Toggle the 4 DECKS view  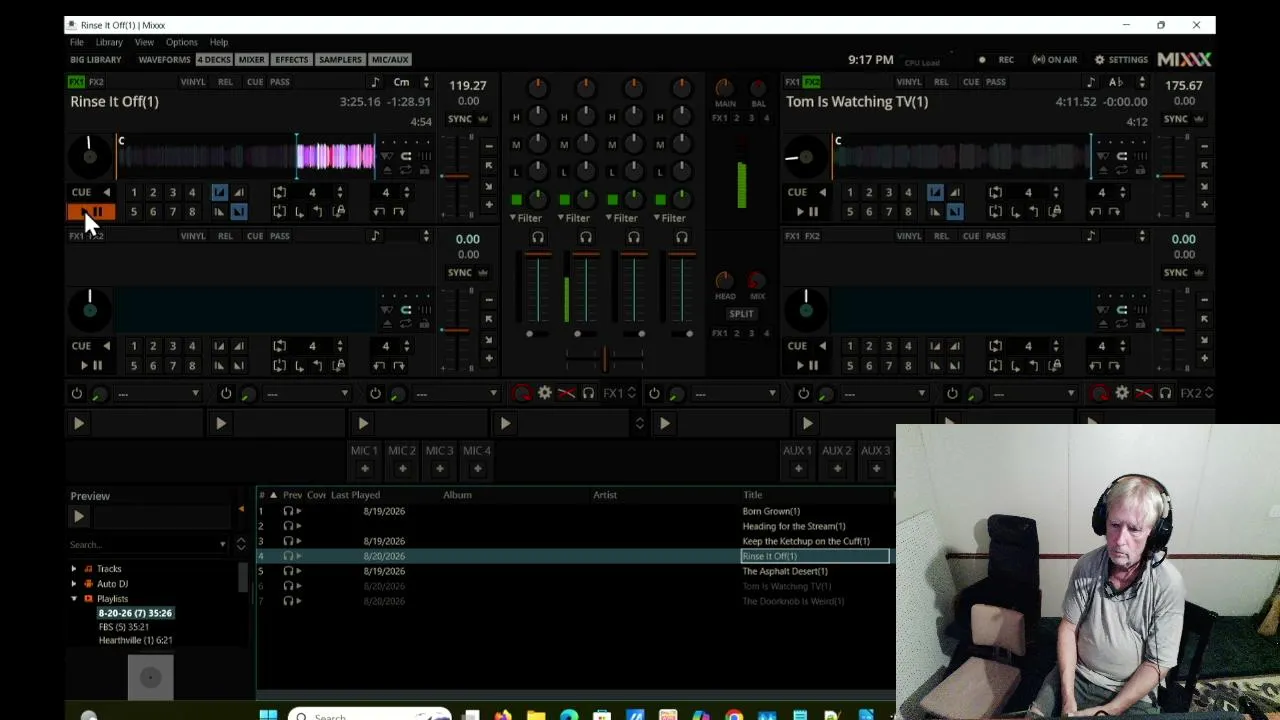(214, 60)
